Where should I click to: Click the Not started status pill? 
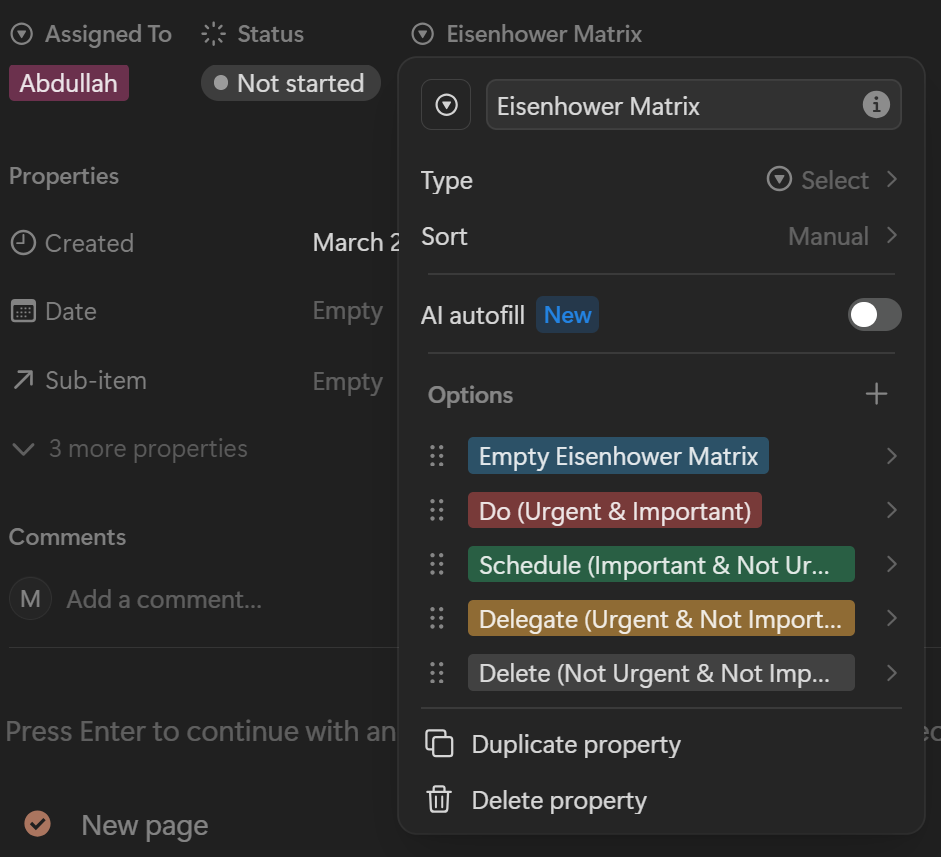290,83
